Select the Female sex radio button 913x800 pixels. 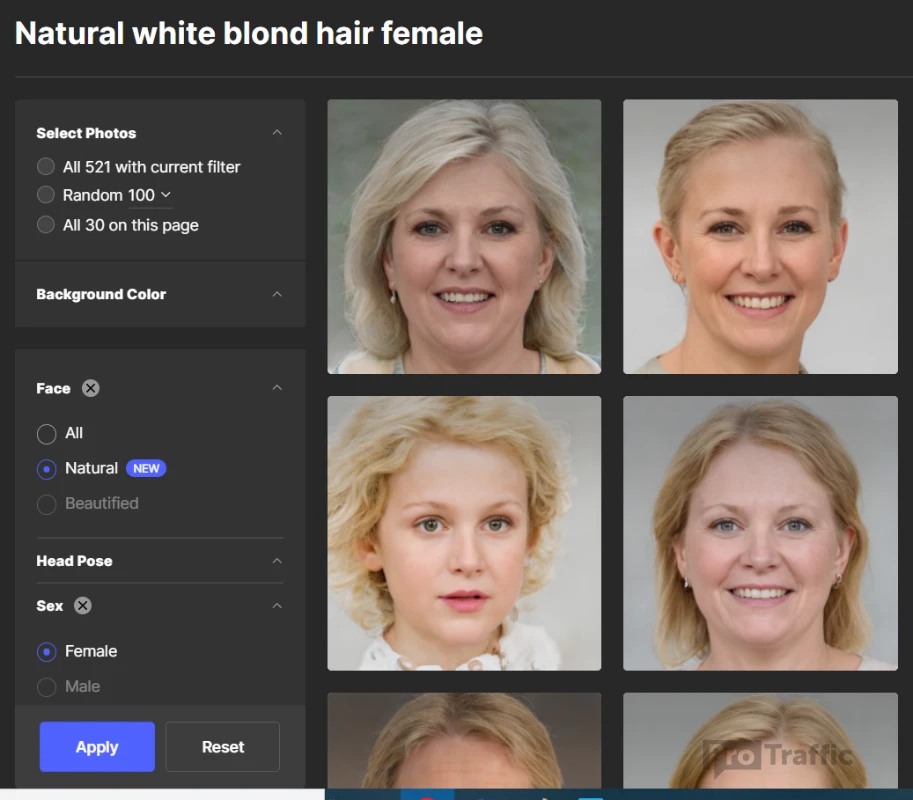47,652
